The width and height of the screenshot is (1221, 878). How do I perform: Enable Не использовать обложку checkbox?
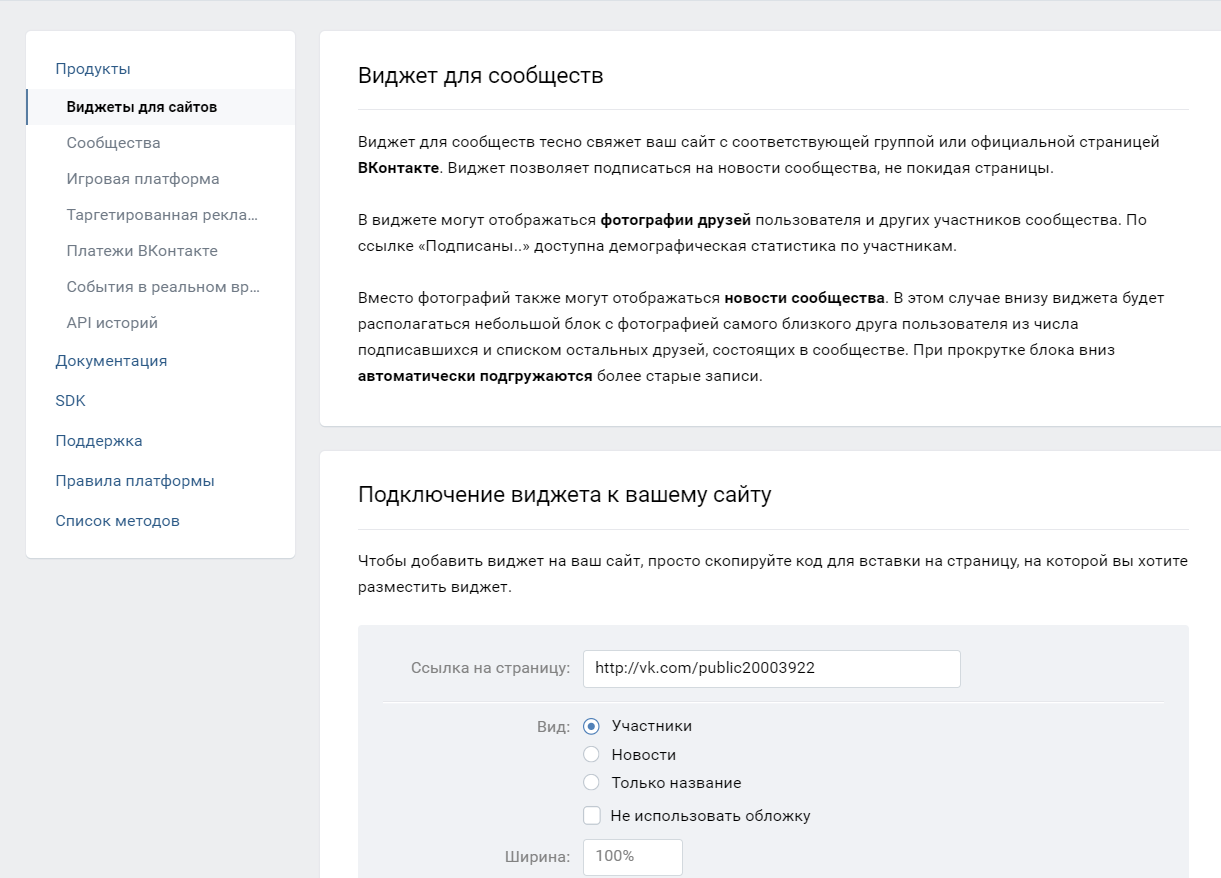(592, 816)
